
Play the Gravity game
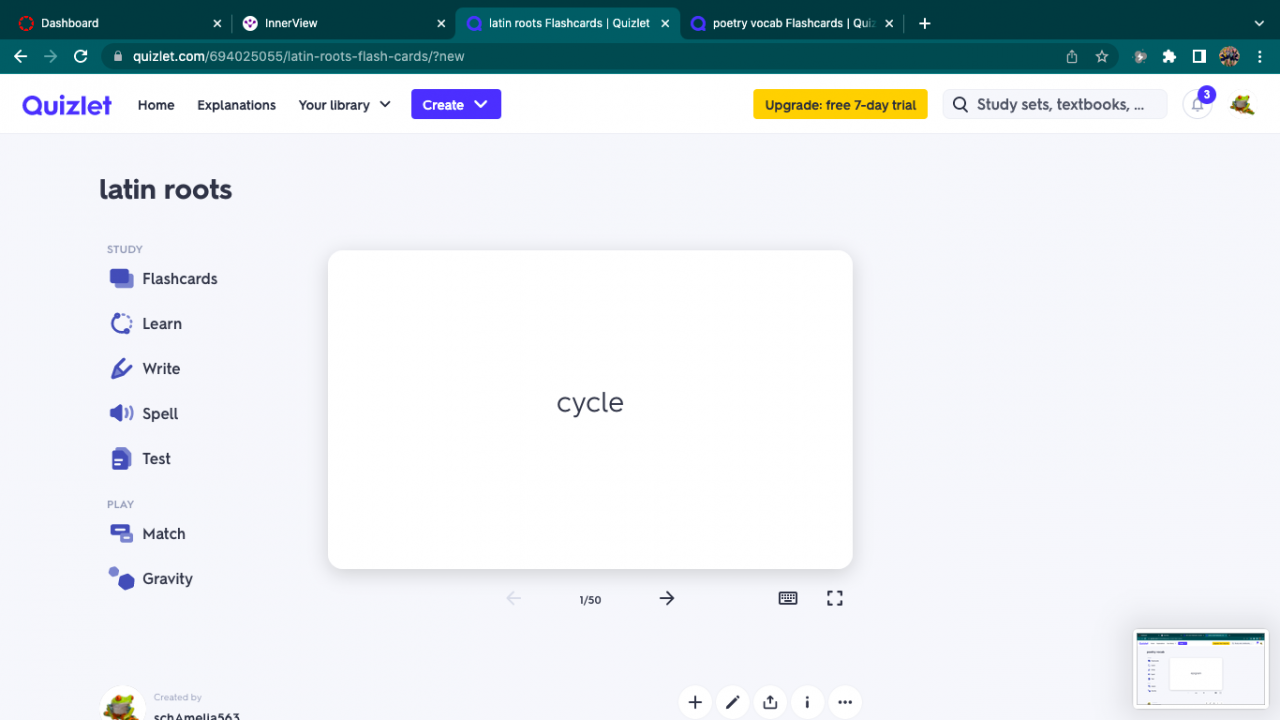click(151, 579)
